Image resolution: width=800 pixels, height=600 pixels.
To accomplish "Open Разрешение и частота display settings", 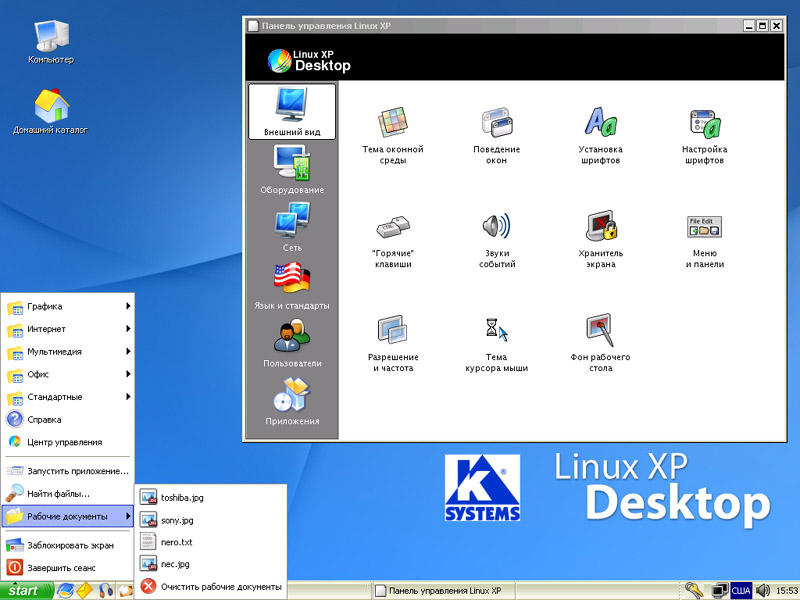I will (393, 343).
